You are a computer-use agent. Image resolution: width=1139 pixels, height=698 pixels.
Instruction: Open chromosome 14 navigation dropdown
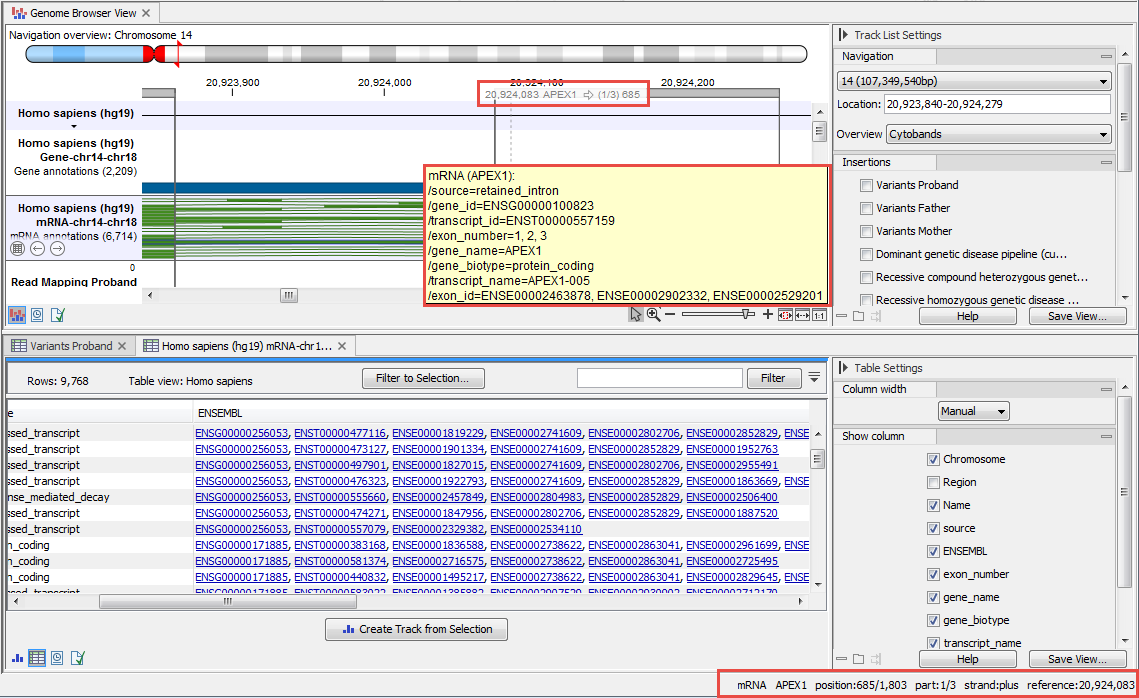click(973, 81)
